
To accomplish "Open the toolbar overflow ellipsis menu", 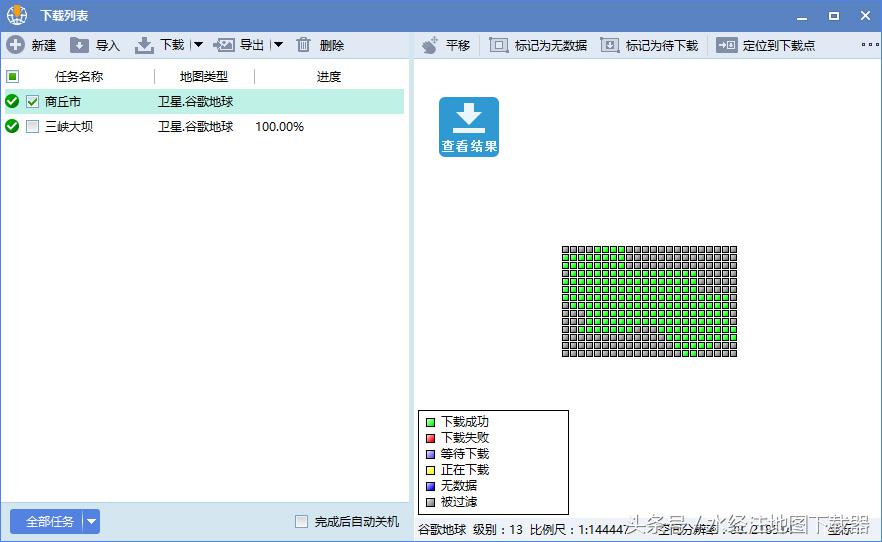I will click(869, 45).
